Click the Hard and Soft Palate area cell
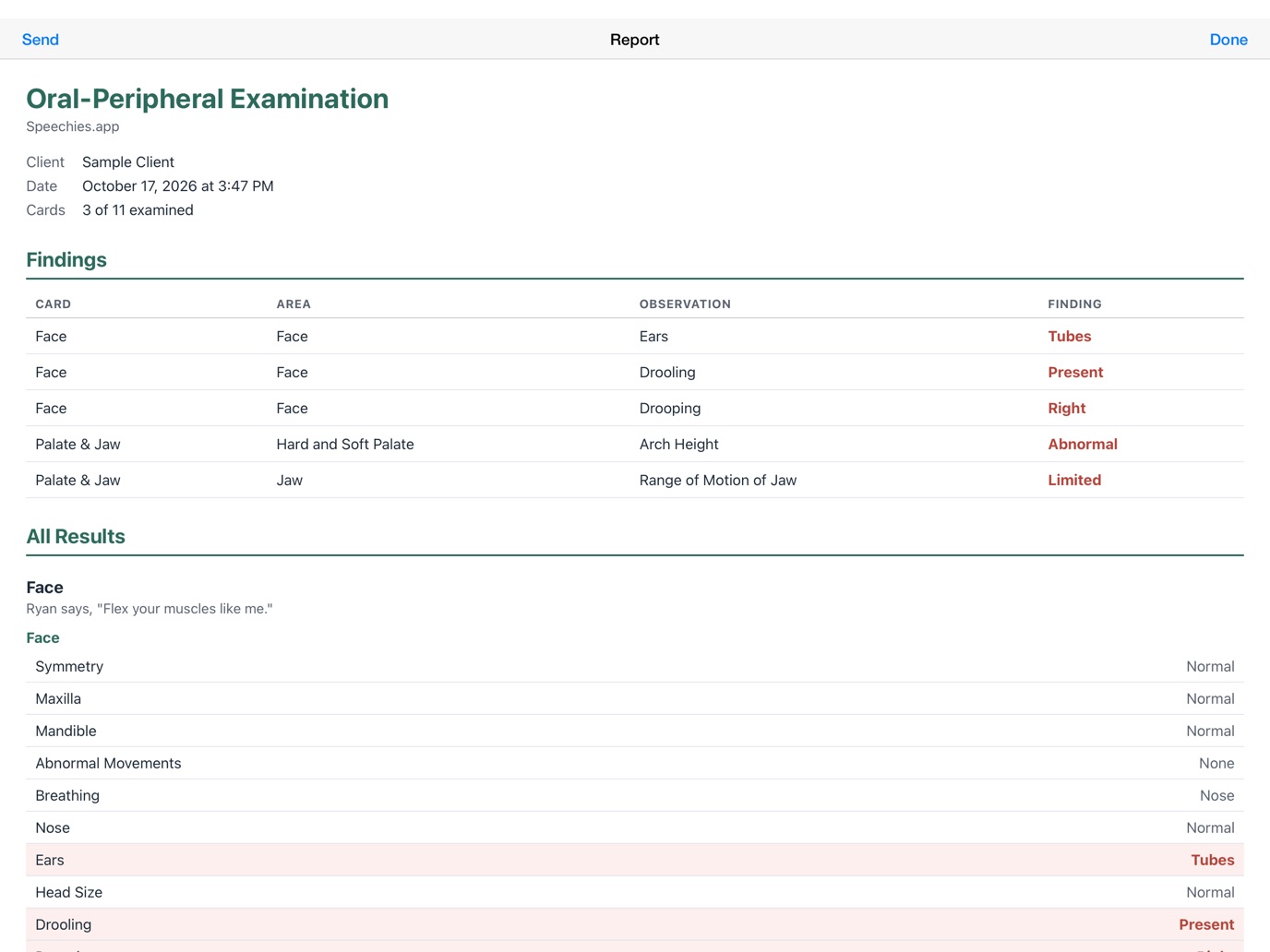 pos(345,445)
